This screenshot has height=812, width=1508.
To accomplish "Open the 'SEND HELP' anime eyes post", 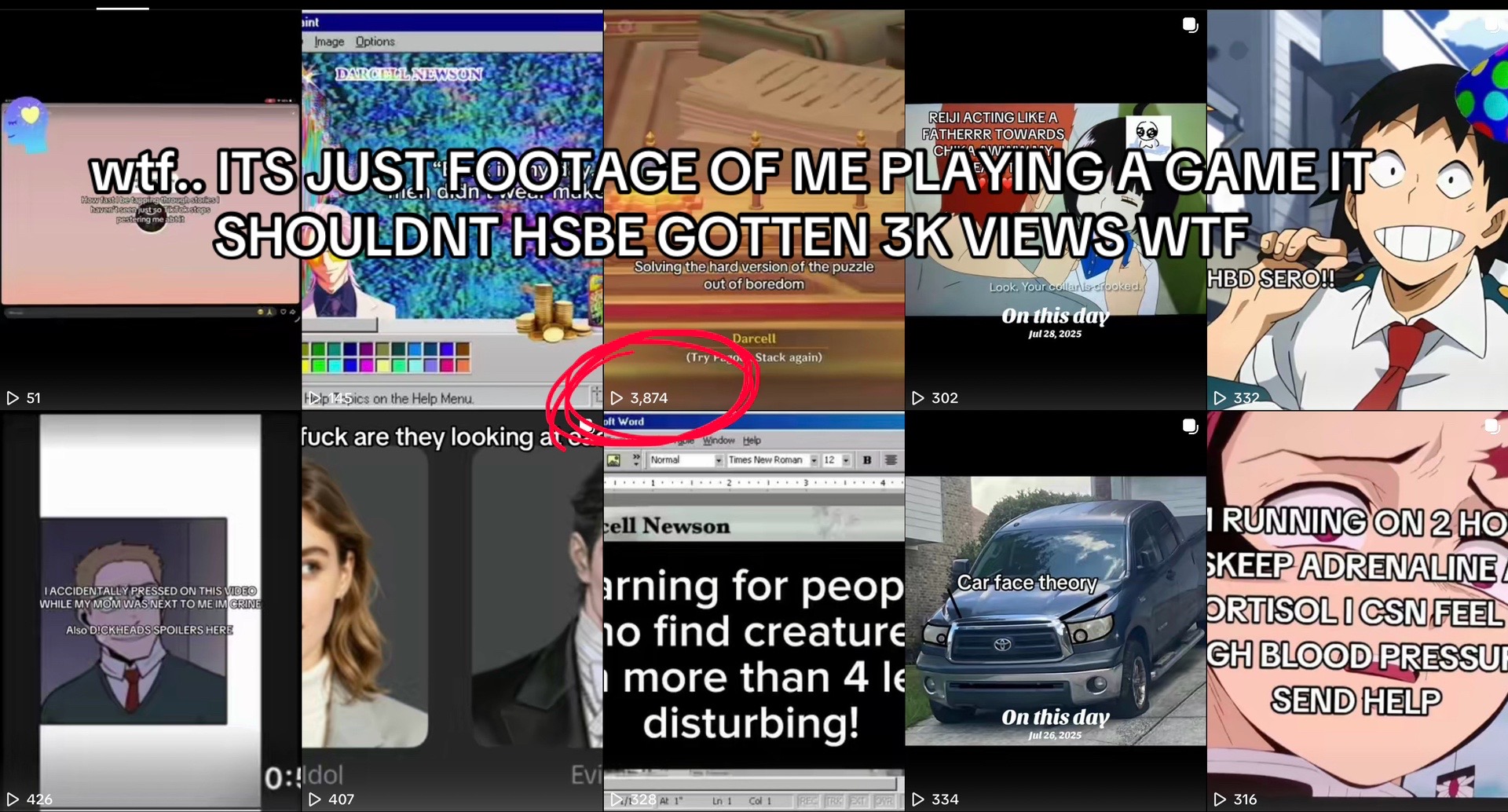I will (x=1357, y=612).
